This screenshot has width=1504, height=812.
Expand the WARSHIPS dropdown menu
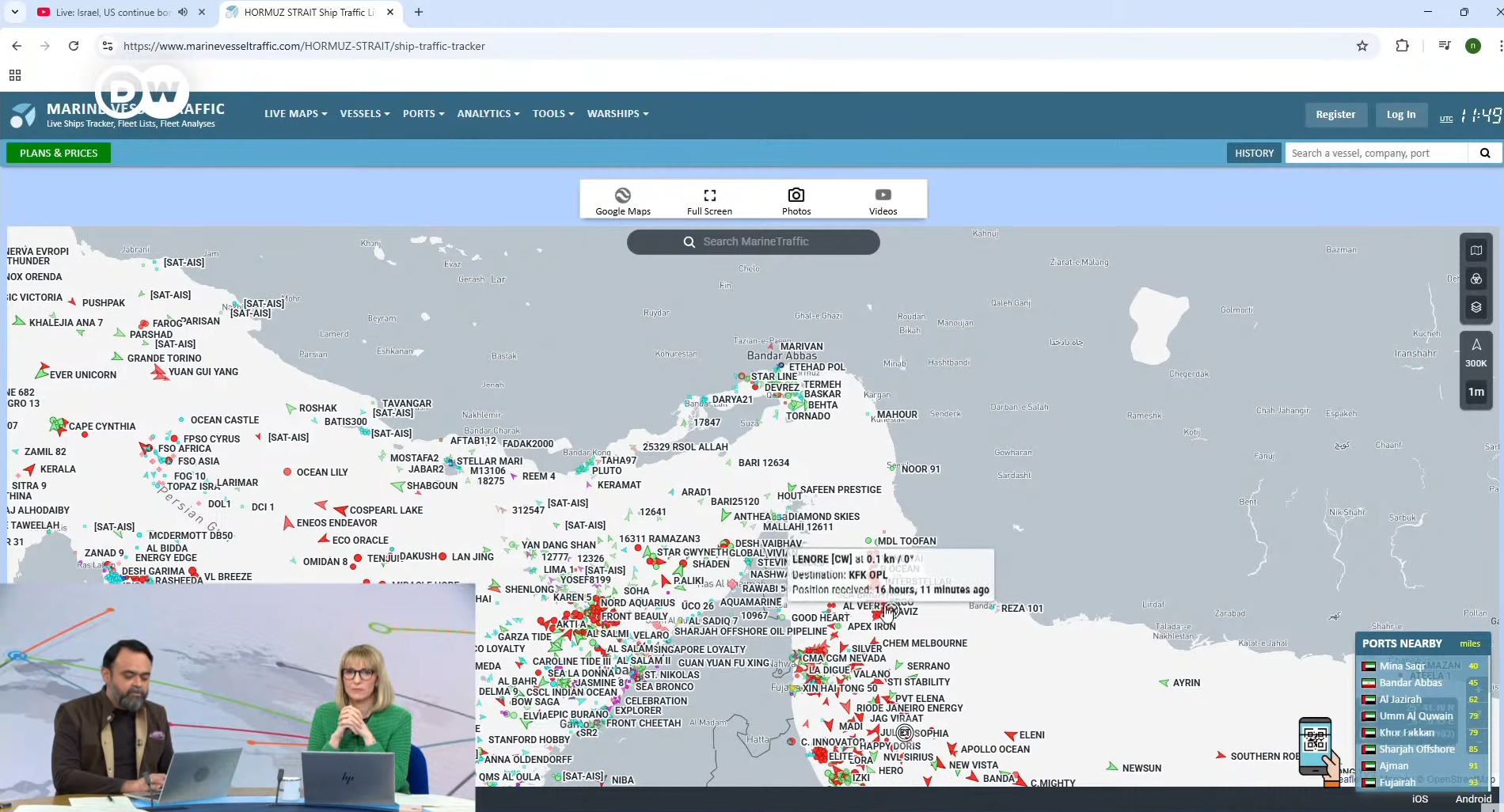[x=617, y=114]
